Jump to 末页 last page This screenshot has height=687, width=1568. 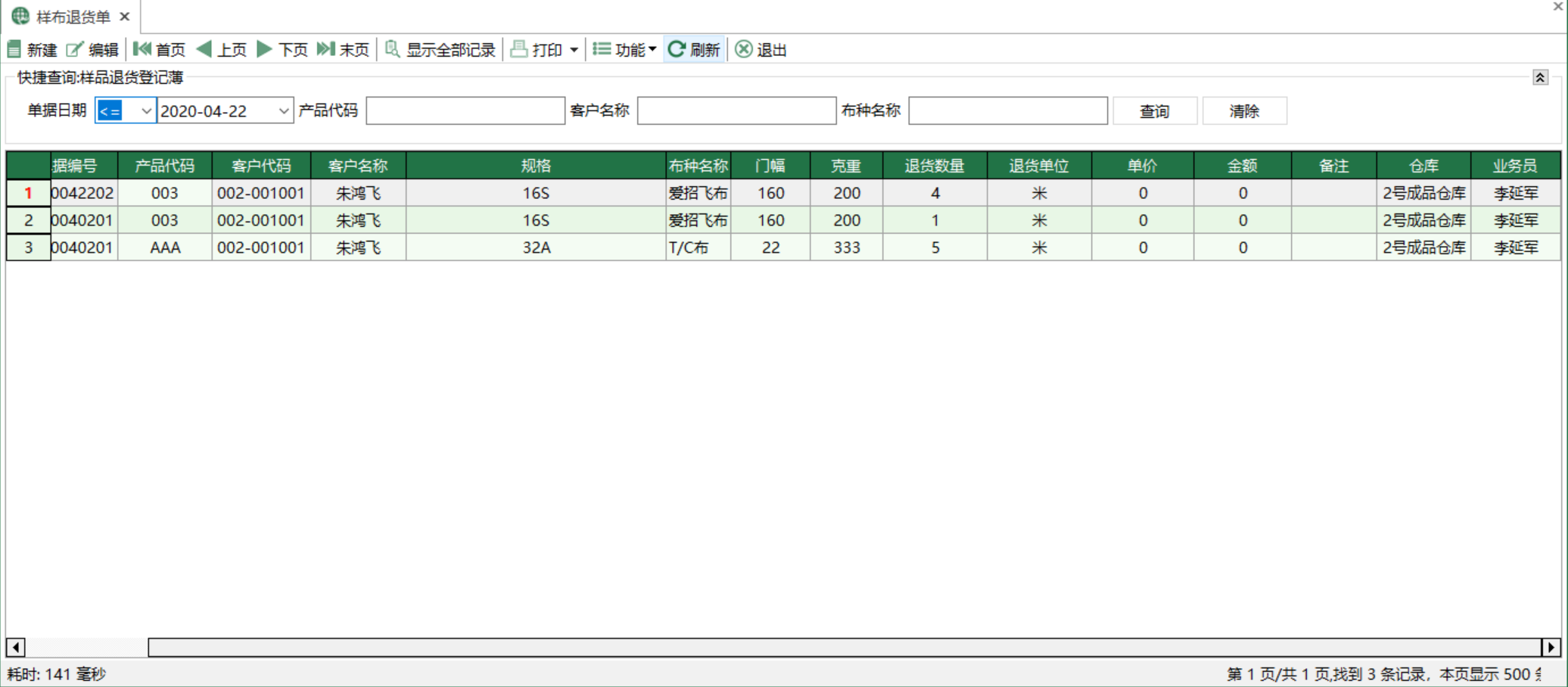(x=343, y=50)
